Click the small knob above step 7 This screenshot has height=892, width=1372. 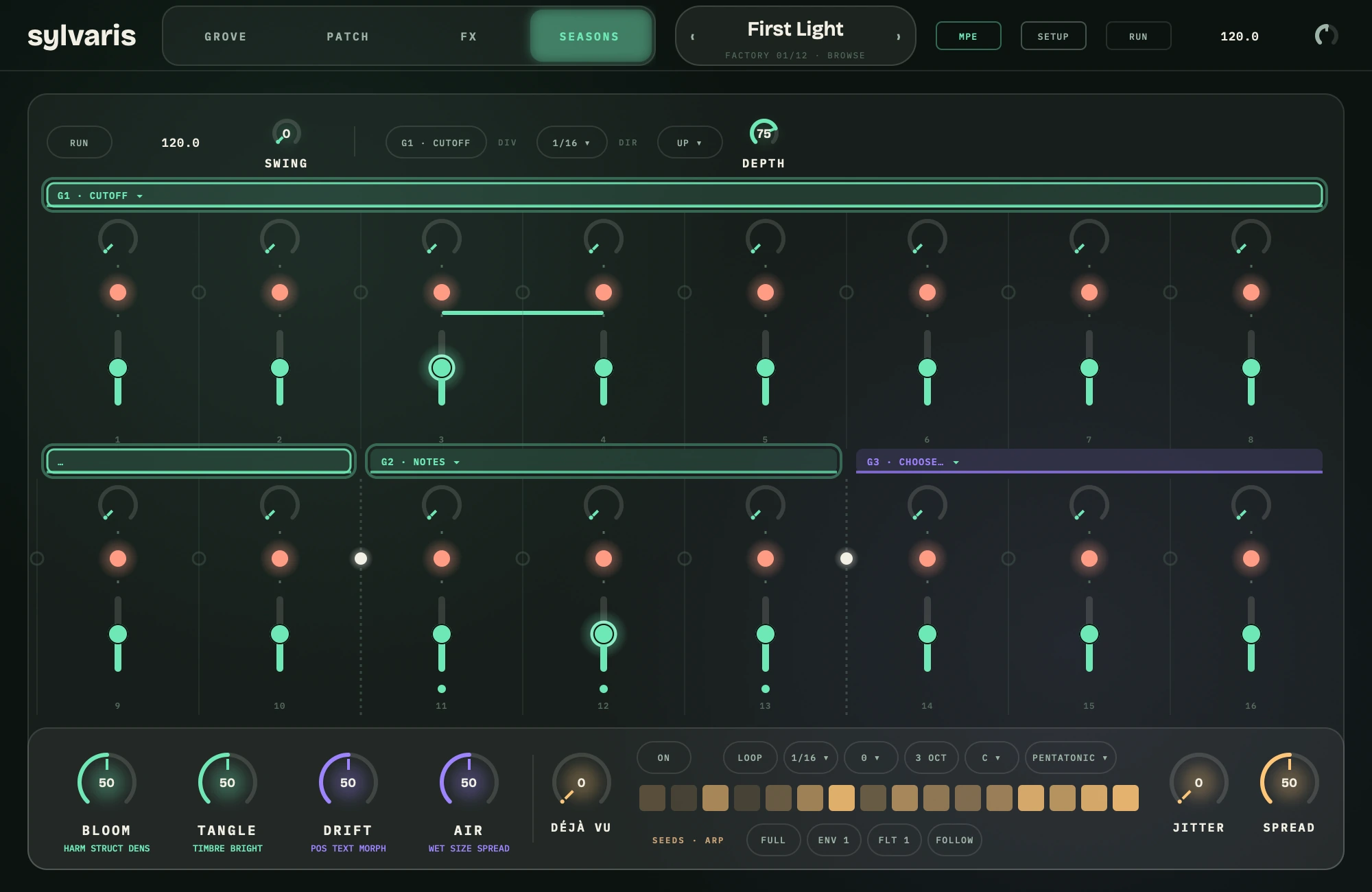pyautogui.click(x=1089, y=239)
